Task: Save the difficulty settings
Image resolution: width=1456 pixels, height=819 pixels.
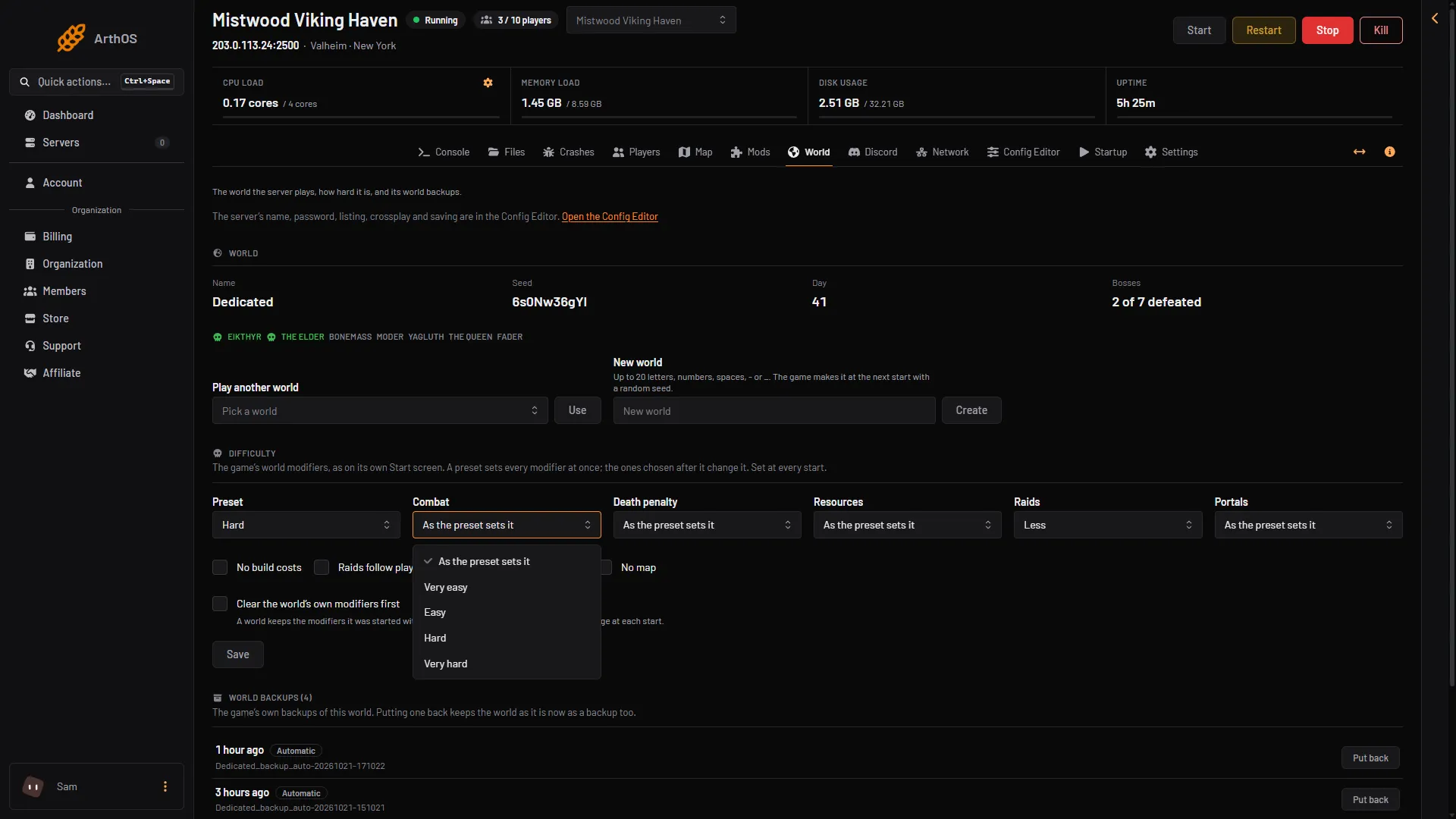Action: pyautogui.click(x=238, y=654)
